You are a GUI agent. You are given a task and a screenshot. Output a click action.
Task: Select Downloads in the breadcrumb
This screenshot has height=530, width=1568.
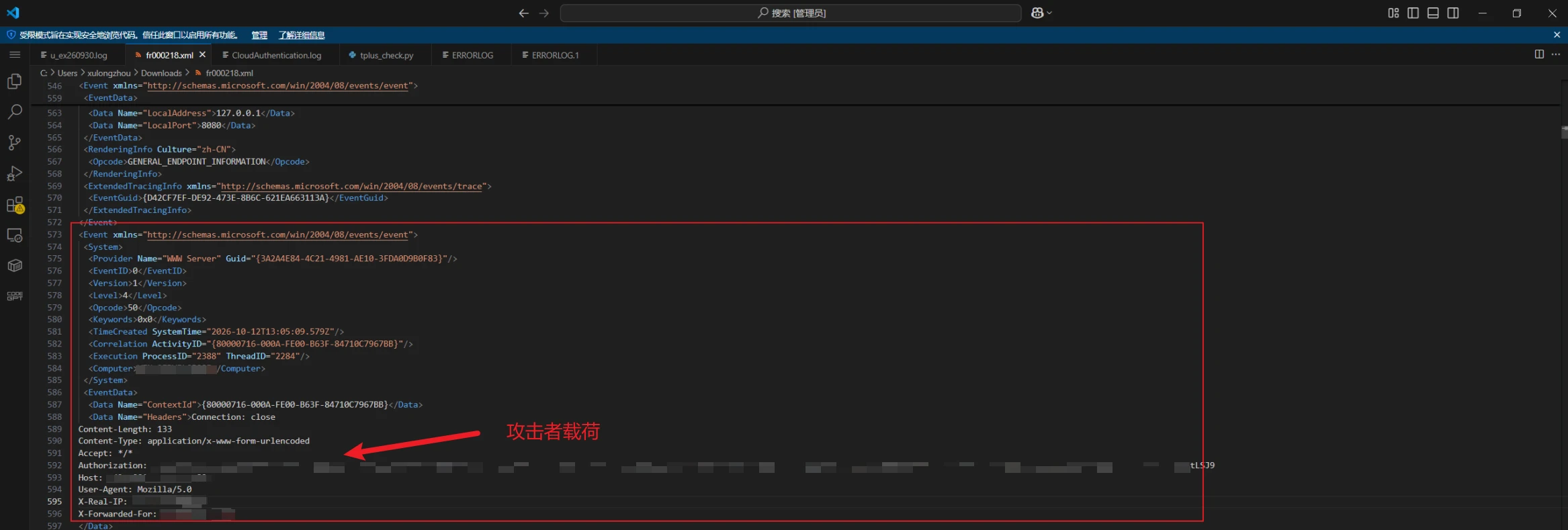(161, 73)
